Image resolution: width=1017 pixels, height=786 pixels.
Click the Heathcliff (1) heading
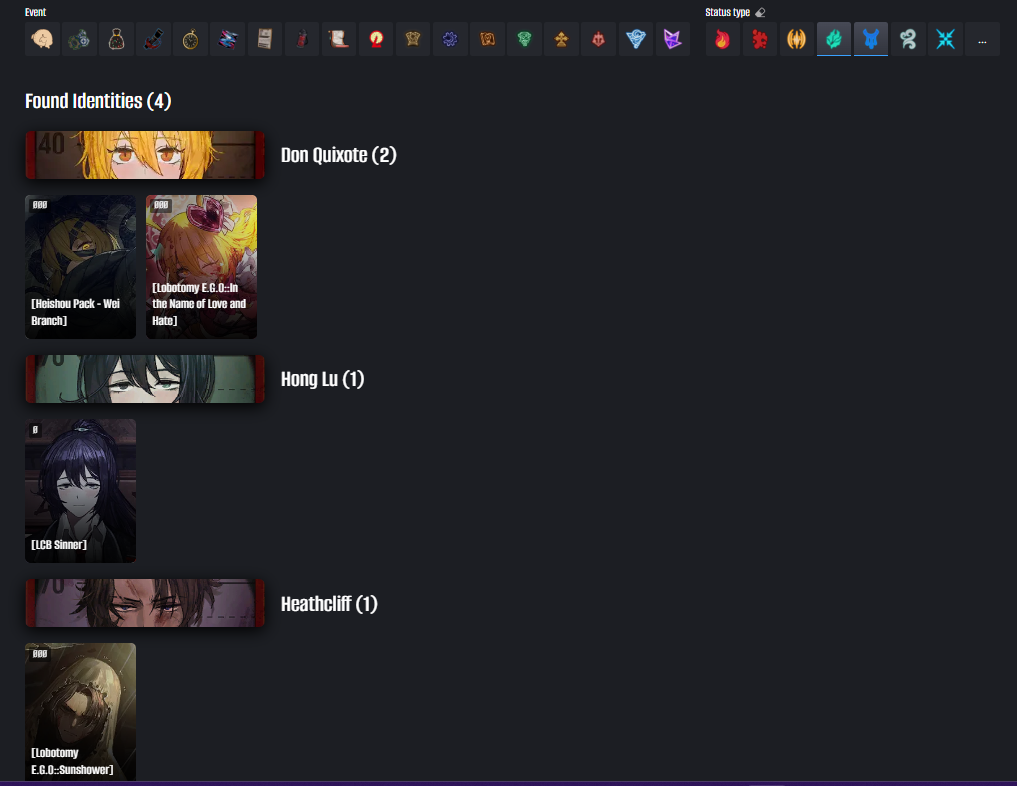[329, 604]
